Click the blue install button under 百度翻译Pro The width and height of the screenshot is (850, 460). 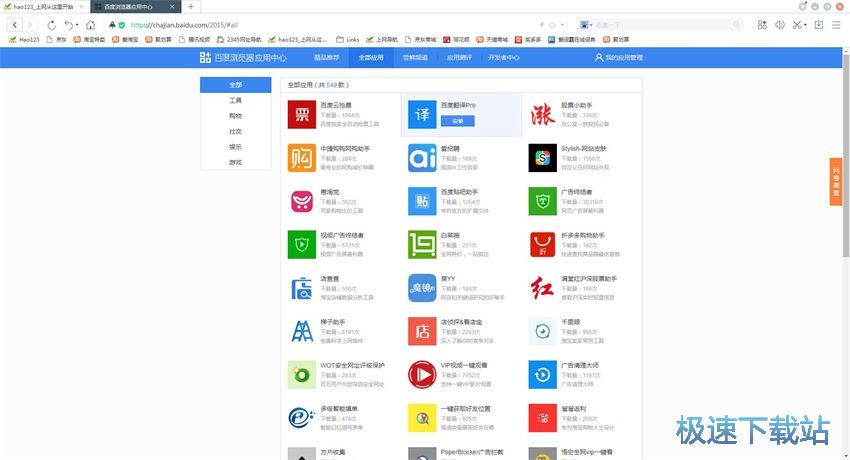point(458,121)
